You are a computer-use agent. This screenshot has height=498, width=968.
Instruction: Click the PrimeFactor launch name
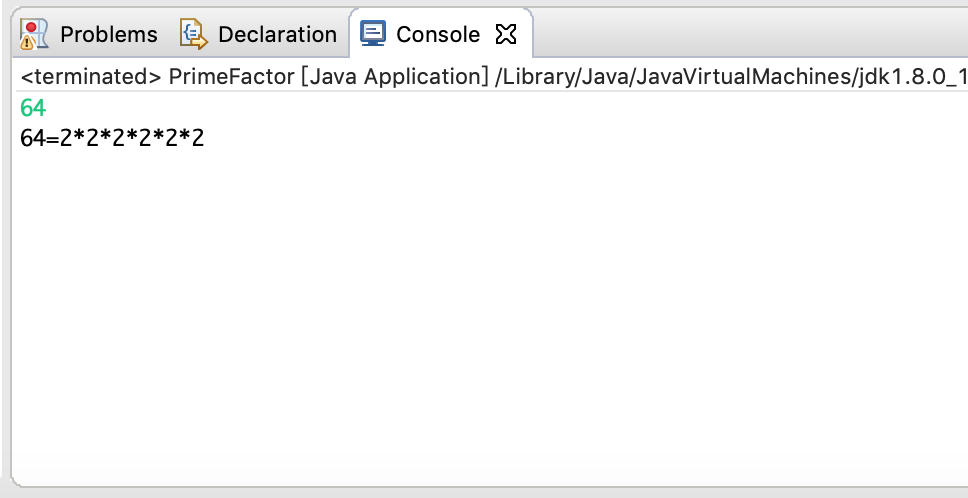coord(232,77)
